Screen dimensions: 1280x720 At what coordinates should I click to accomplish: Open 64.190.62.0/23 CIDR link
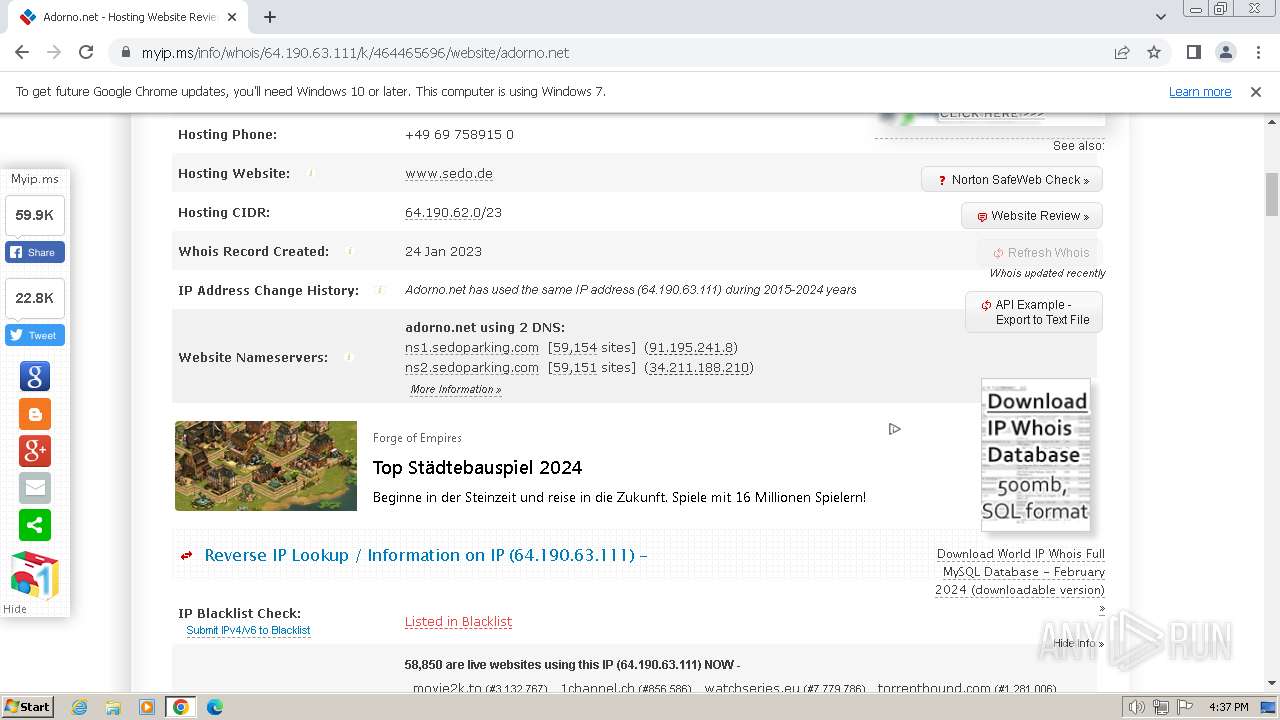[453, 212]
